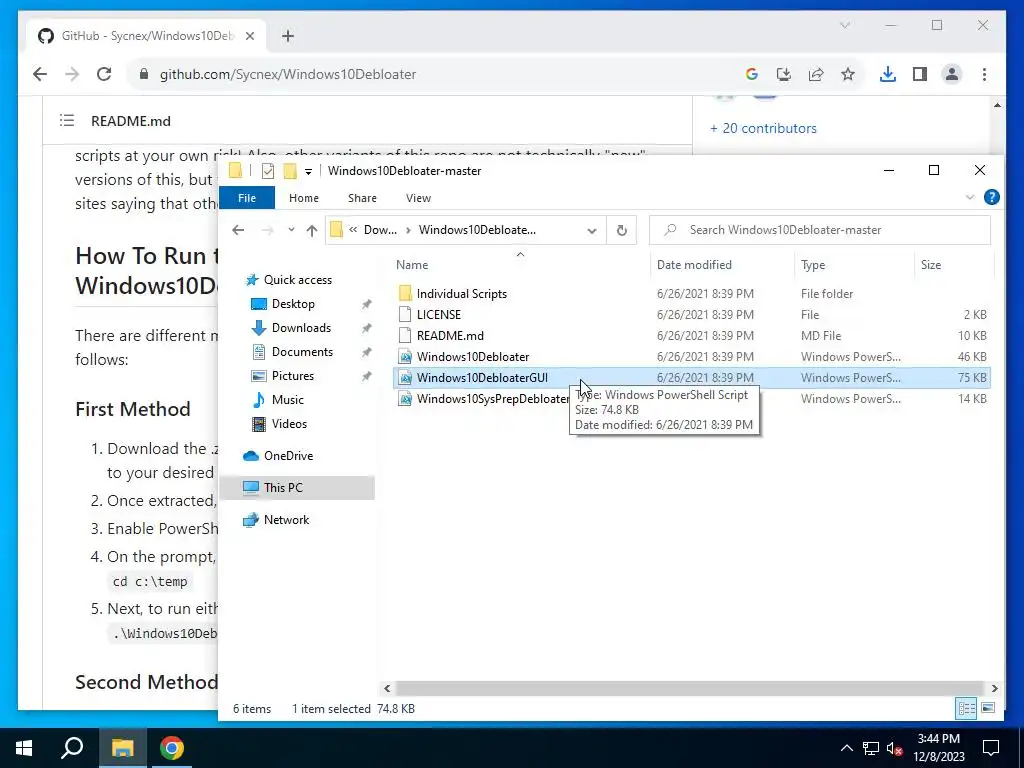The width and height of the screenshot is (1024, 768).
Task: Open Chrome tab search chevron
Action: click(844, 25)
